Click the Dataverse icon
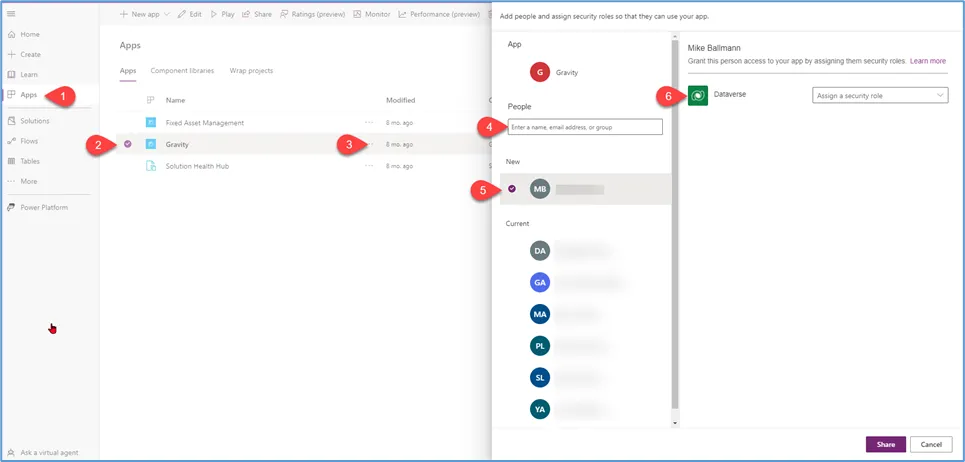 [x=698, y=95]
